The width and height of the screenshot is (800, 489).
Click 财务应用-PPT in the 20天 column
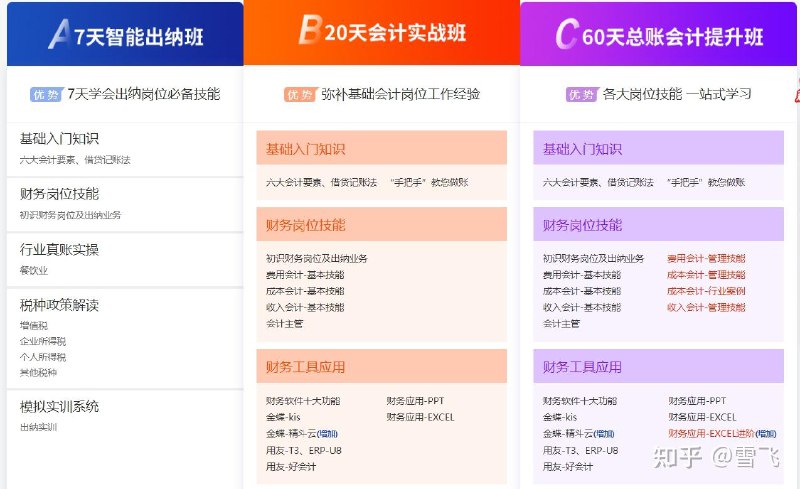tap(415, 401)
